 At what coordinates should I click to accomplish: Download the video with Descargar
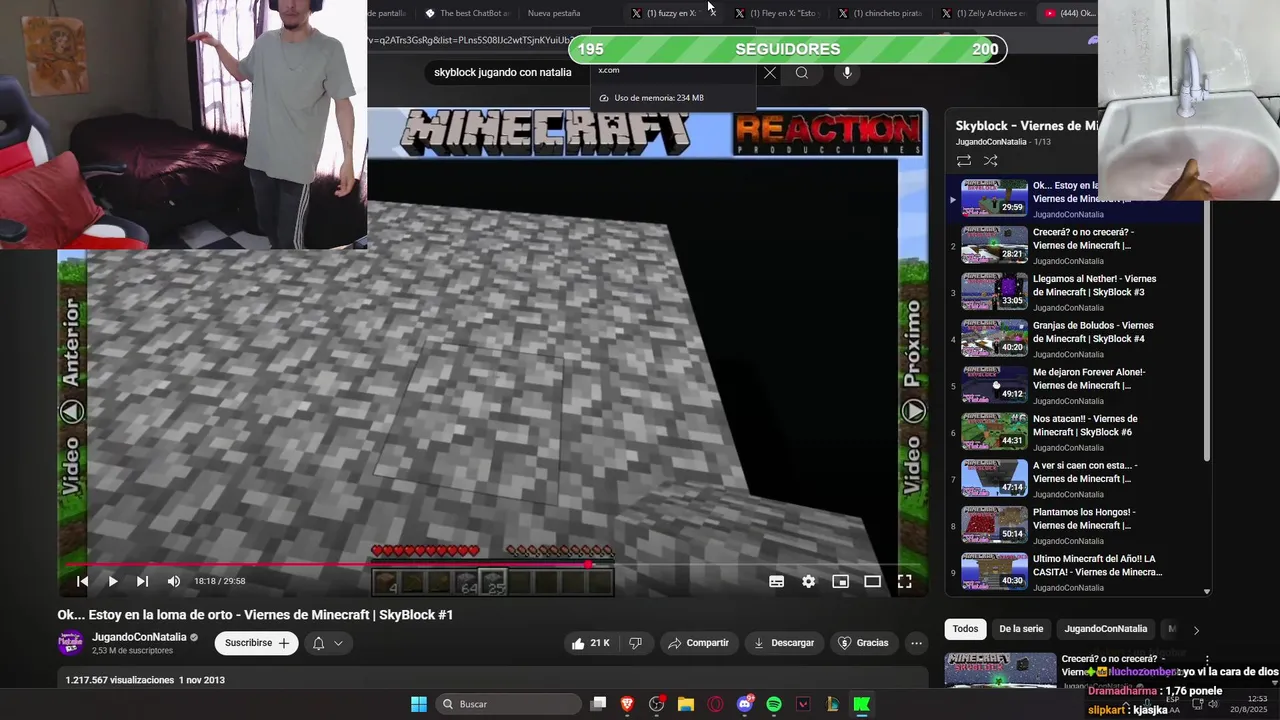click(x=783, y=643)
